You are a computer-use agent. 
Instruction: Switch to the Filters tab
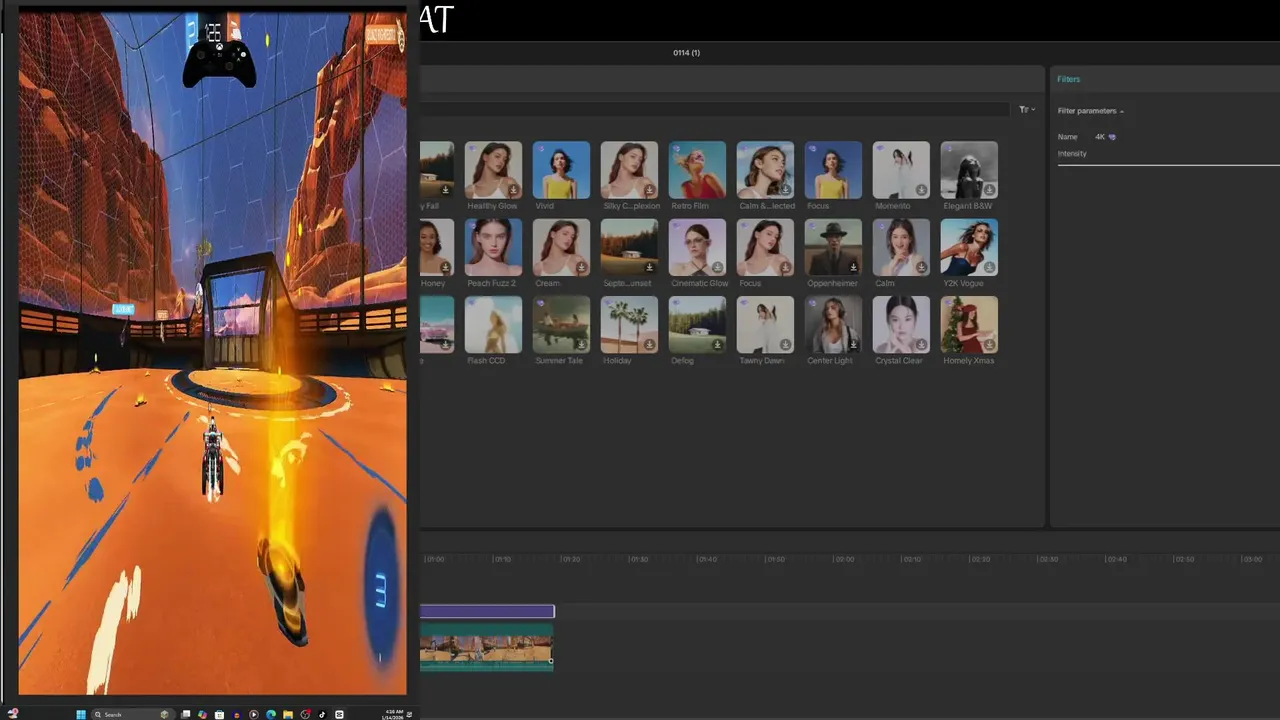1069,79
